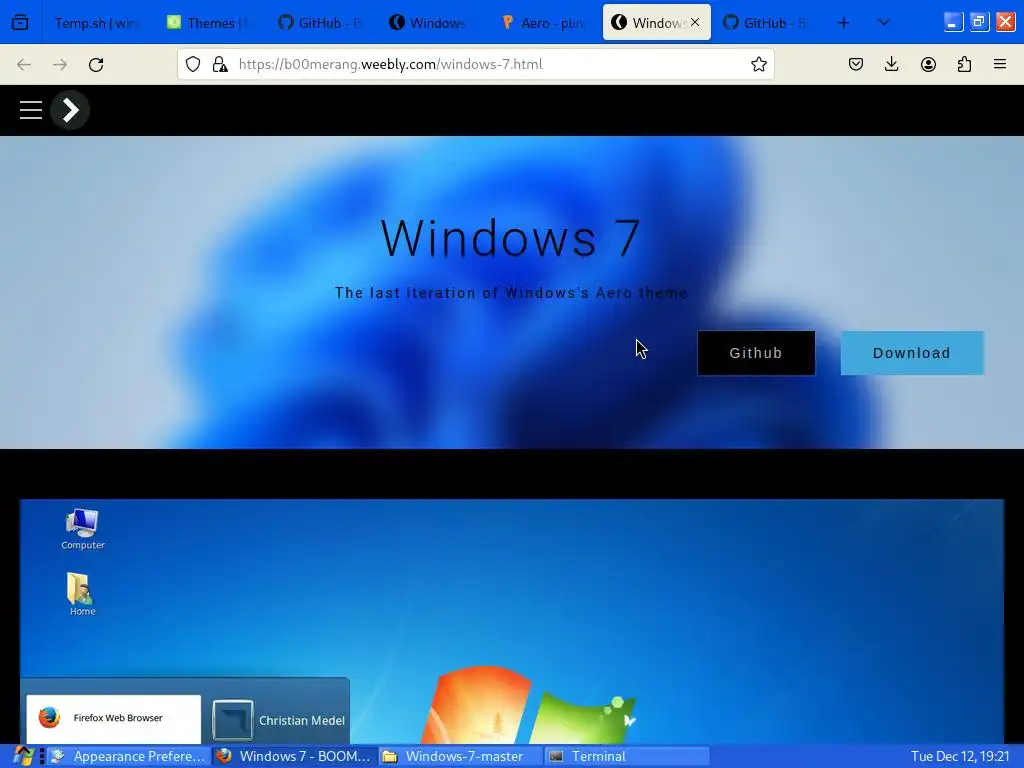Click the taskbar date and time clock
Screen dimensions: 1024x768
click(x=960, y=756)
